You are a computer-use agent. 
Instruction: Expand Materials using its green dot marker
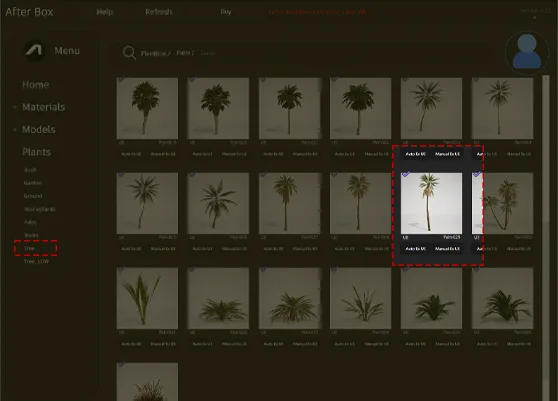pos(15,107)
